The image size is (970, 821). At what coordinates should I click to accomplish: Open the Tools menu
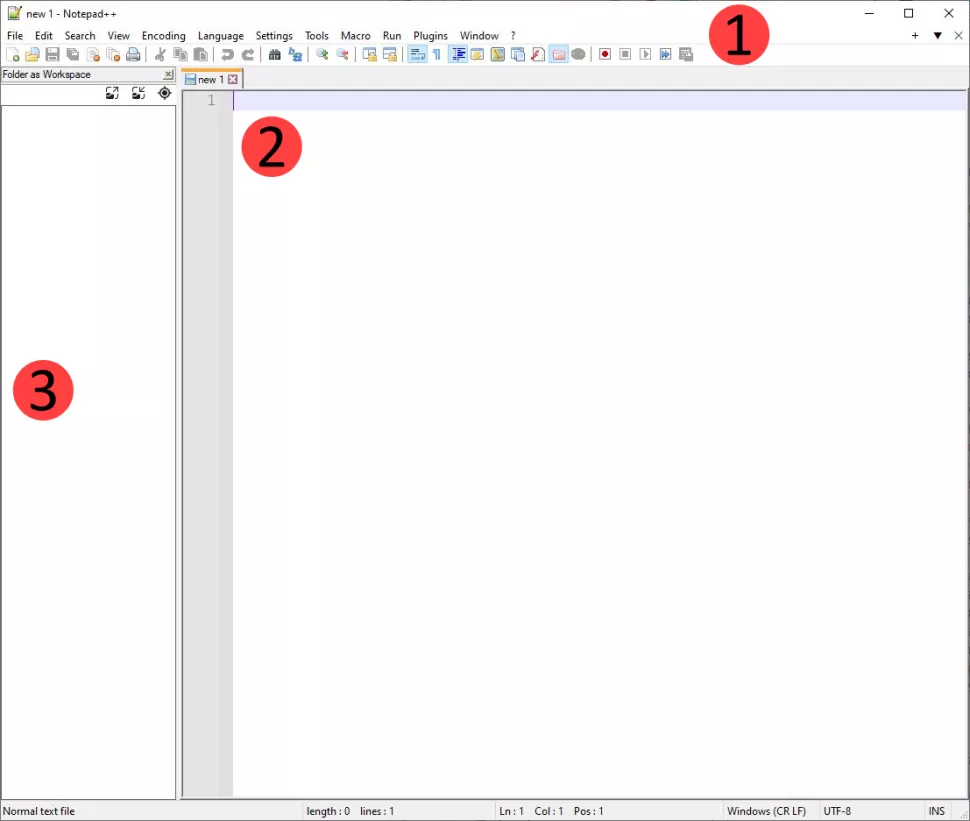click(316, 36)
